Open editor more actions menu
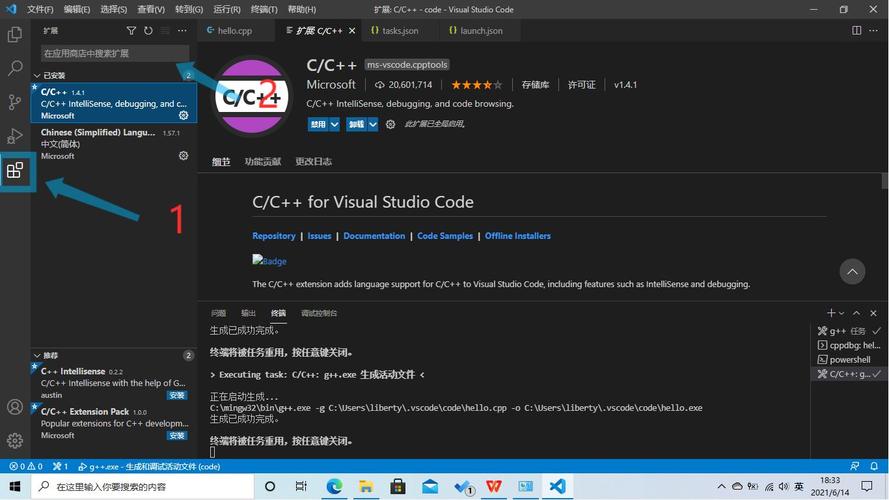The image size is (889, 500). click(874, 31)
